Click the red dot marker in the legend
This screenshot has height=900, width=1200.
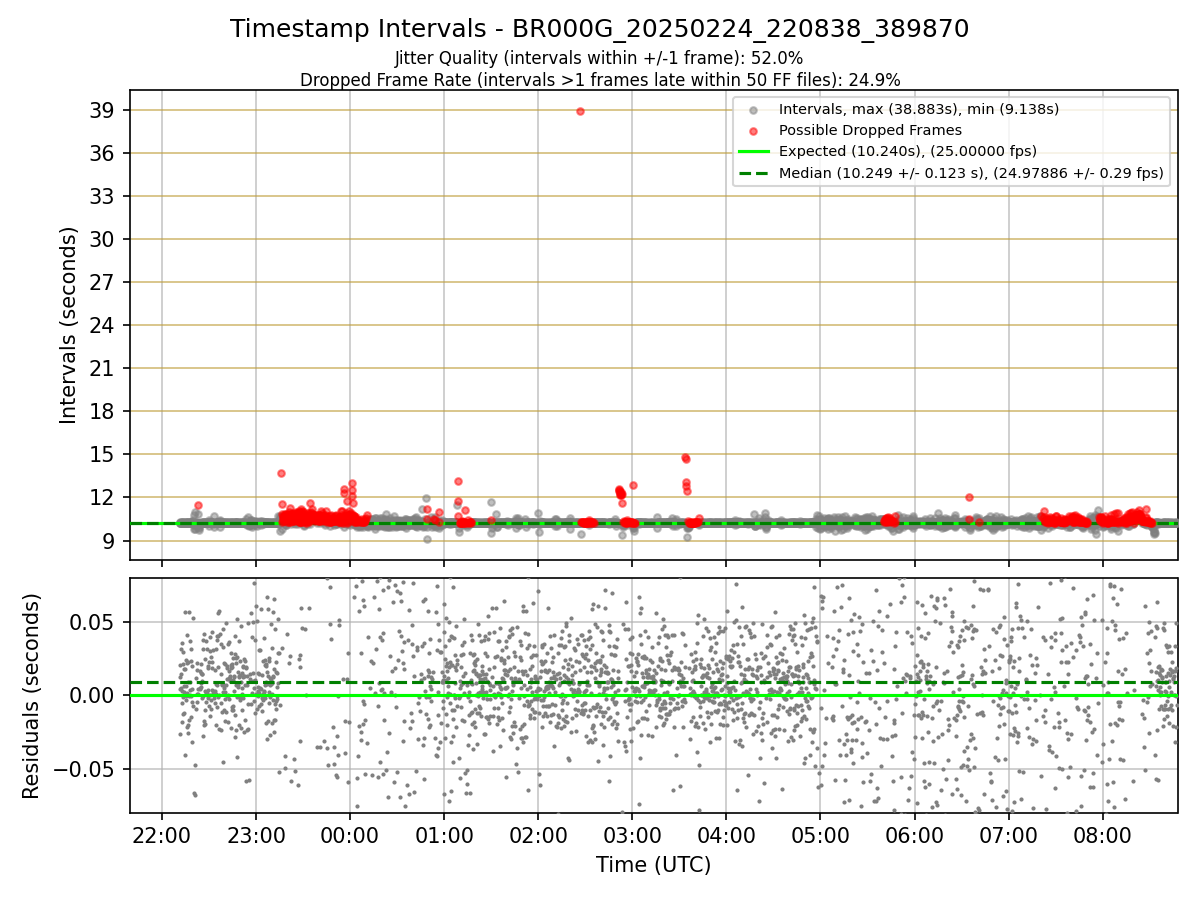pos(754,131)
